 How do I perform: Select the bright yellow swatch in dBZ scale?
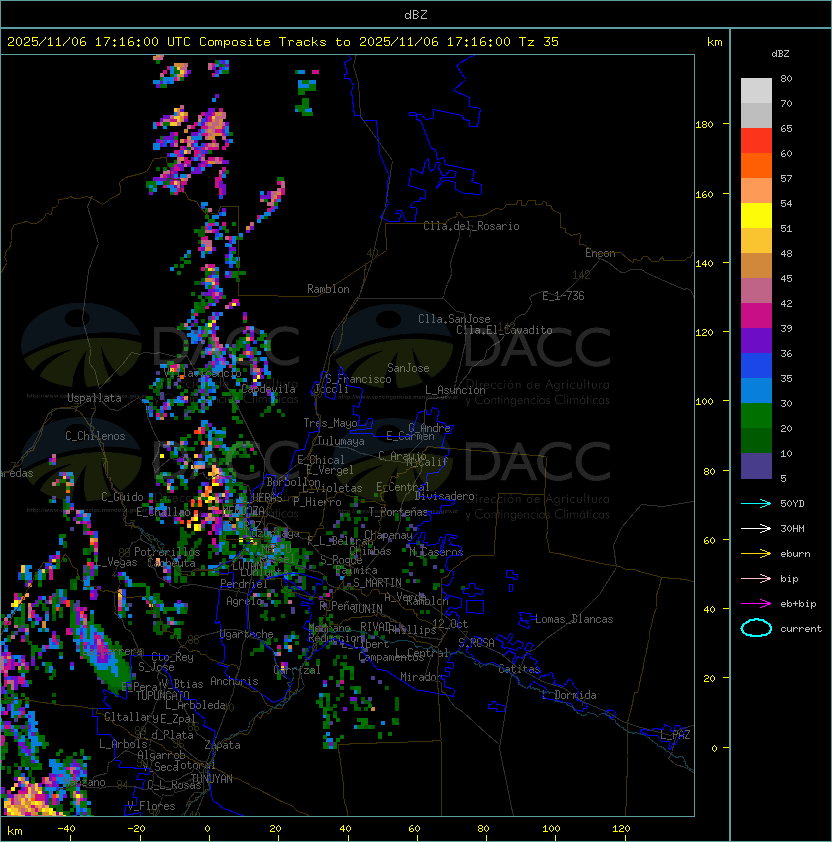[756, 216]
